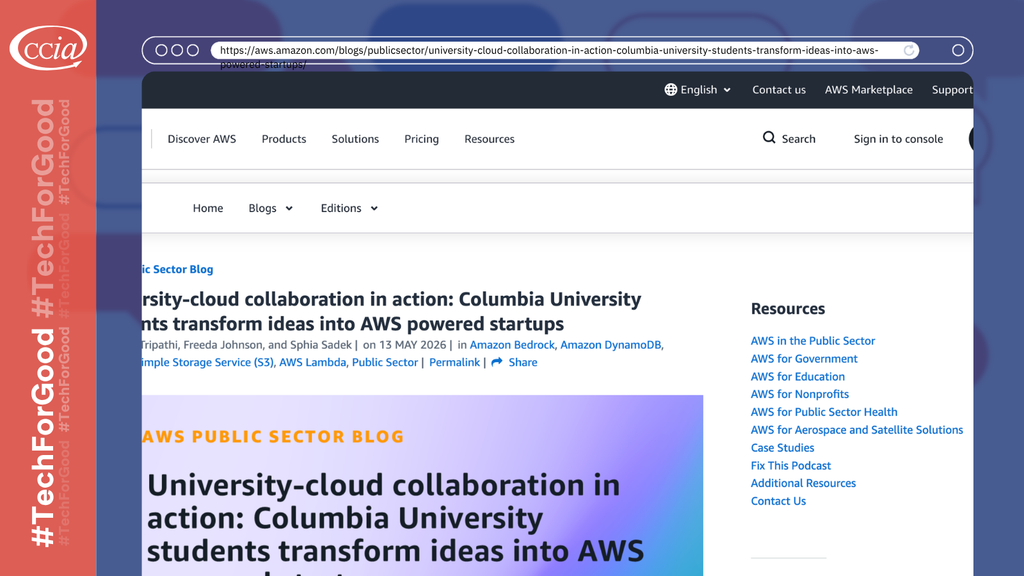The height and width of the screenshot is (576, 1024).
Task: Click the Share arrow icon
Action: click(497, 362)
